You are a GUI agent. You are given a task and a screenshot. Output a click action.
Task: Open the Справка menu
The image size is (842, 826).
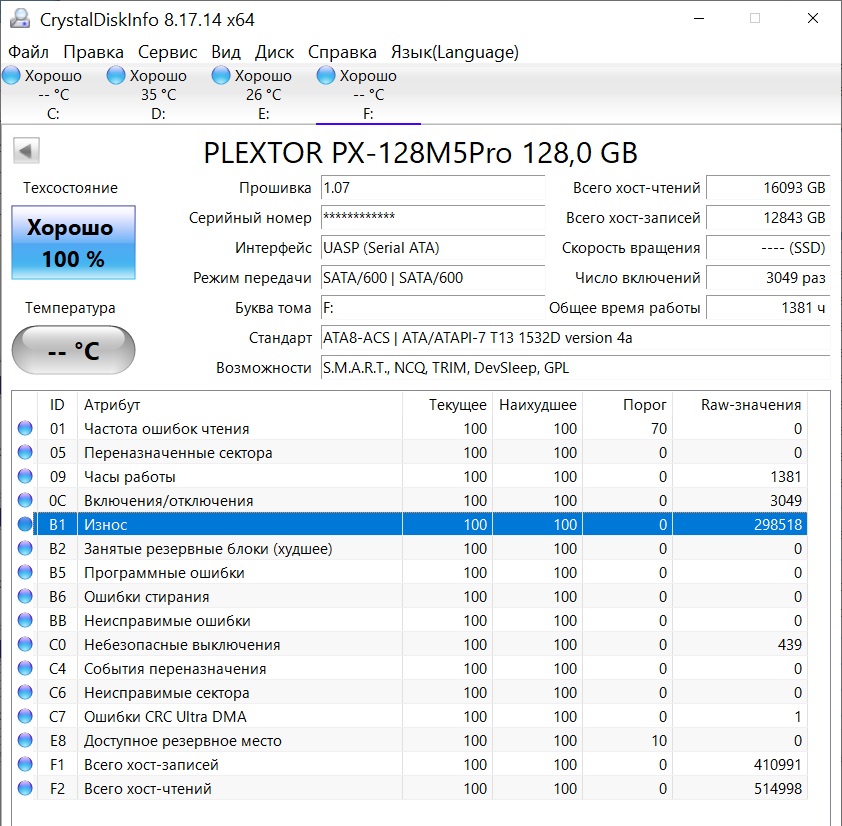(342, 52)
